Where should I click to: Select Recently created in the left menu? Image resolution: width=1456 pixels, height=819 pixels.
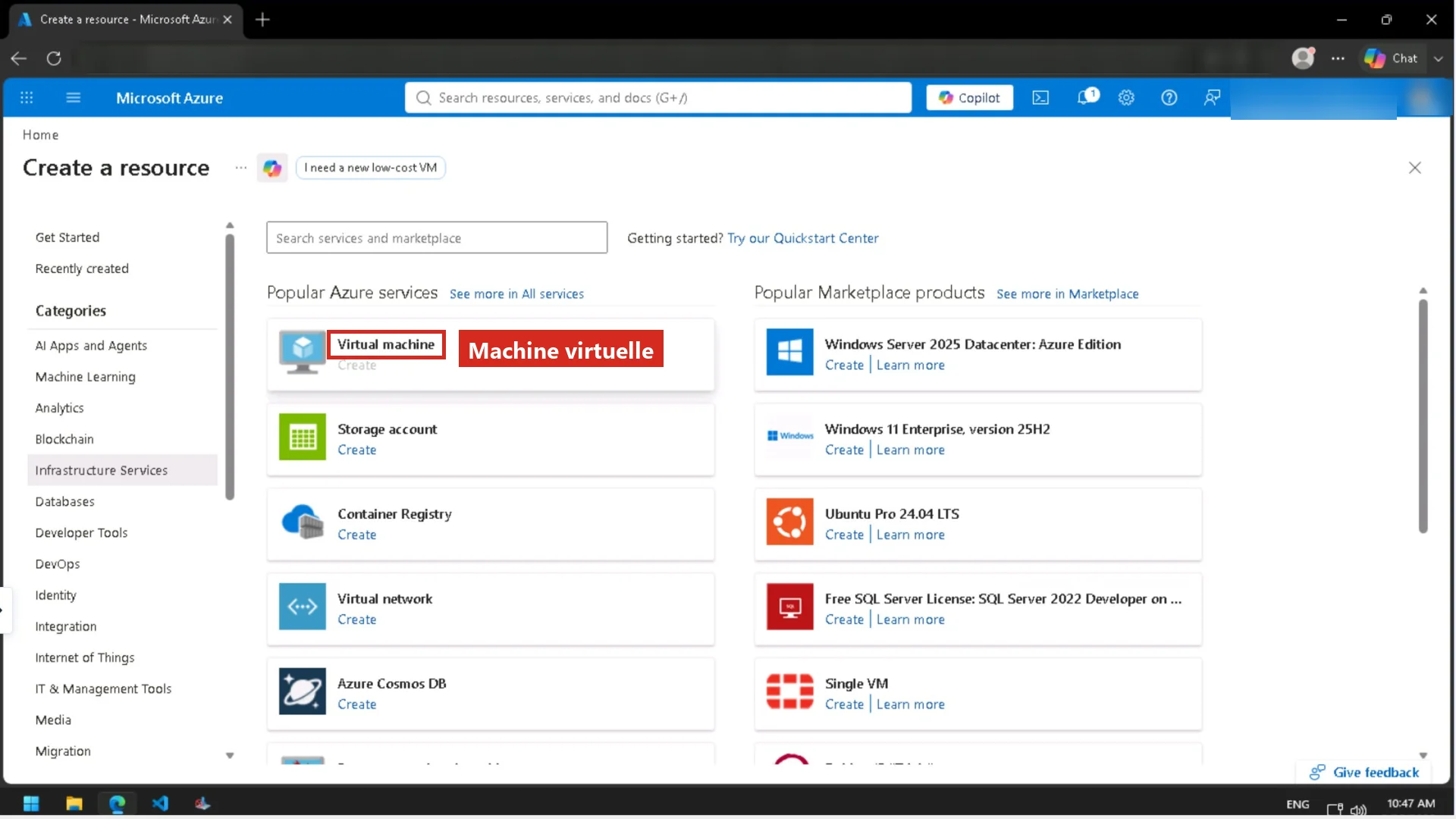82,268
